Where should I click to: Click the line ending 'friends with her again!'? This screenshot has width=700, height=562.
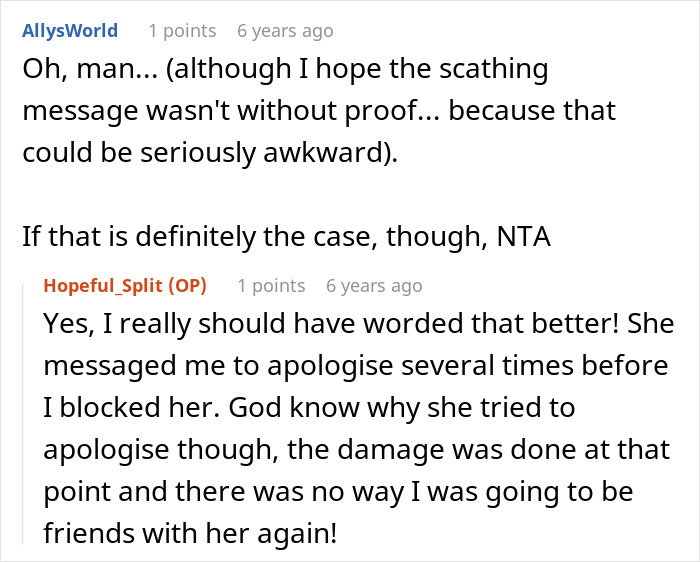(x=190, y=533)
